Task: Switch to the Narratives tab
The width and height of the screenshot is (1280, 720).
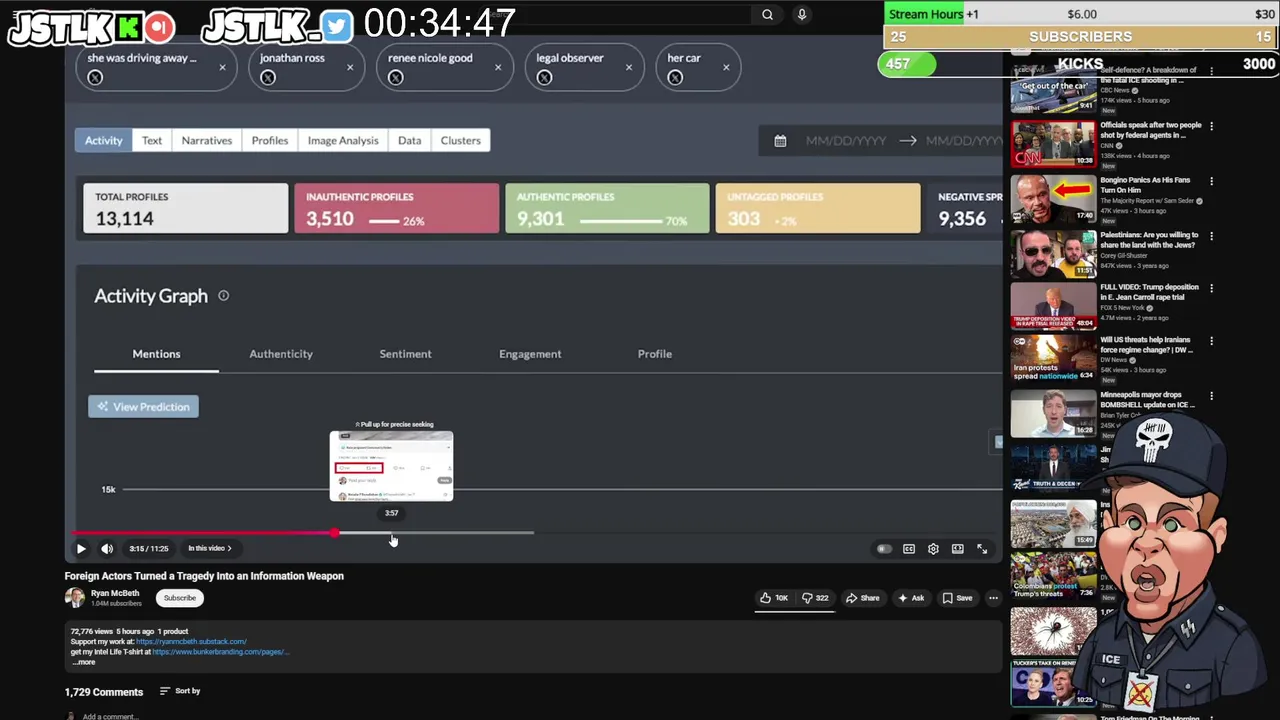Action: coord(207,140)
